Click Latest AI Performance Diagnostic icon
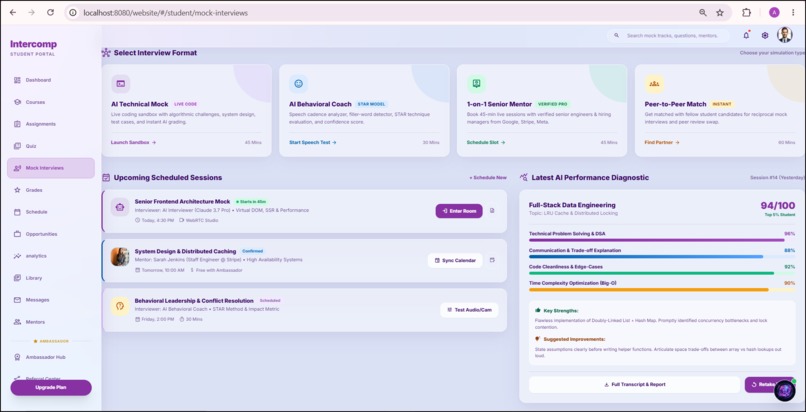 click(524, 178)
